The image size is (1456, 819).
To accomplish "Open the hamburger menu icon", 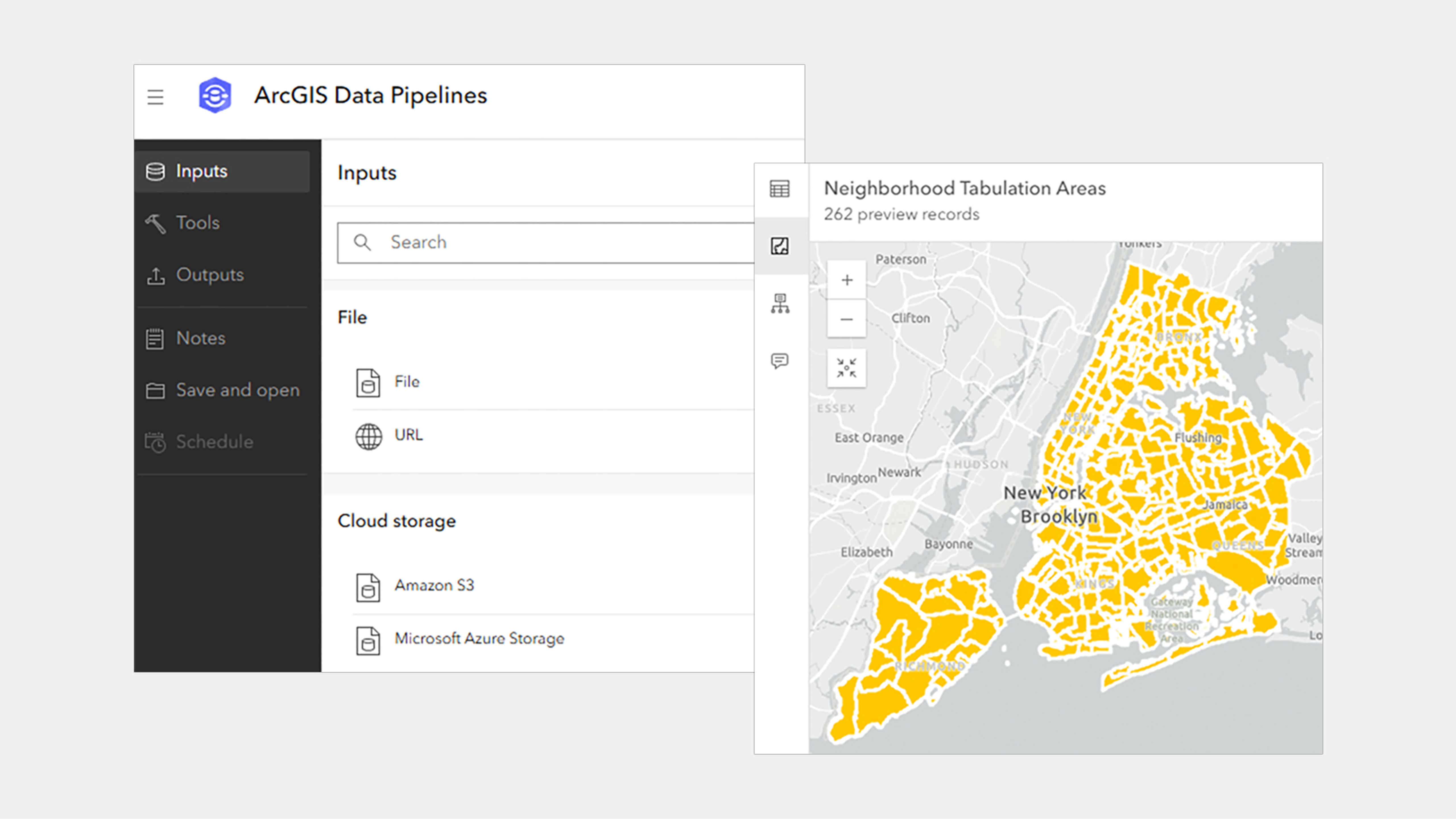I will coord(156,97).
